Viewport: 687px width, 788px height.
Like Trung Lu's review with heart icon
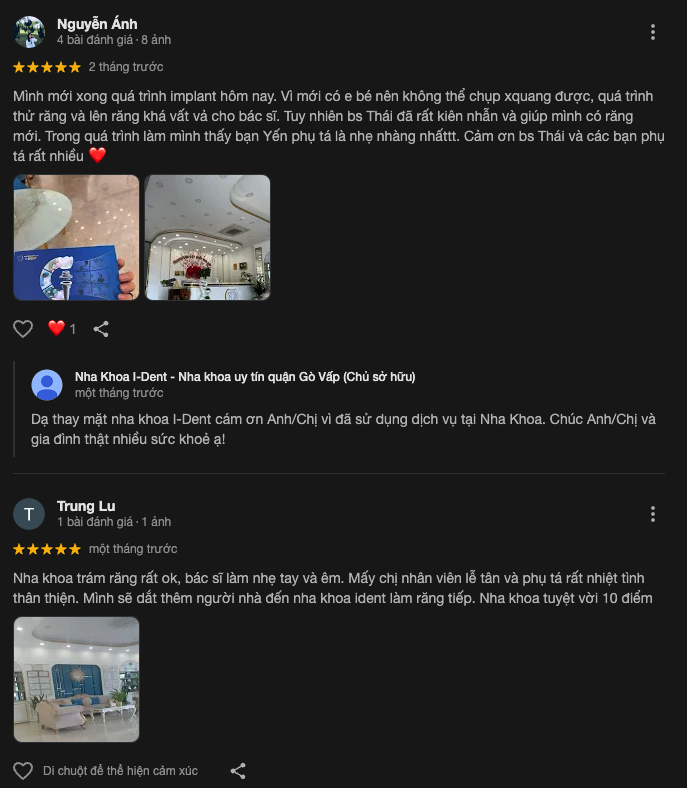pyautogui.click(x=23, y=770)
